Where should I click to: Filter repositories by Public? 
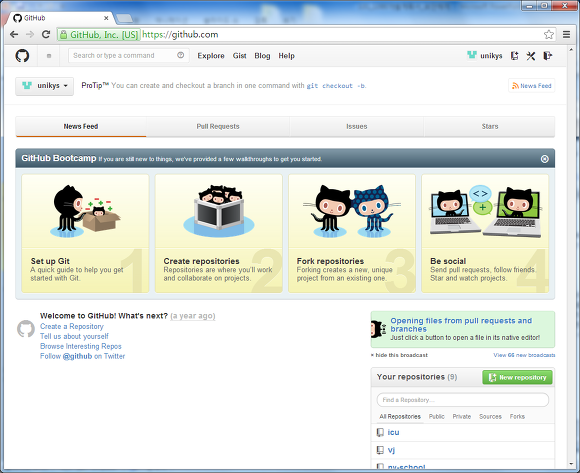click(x=437, y=416)
